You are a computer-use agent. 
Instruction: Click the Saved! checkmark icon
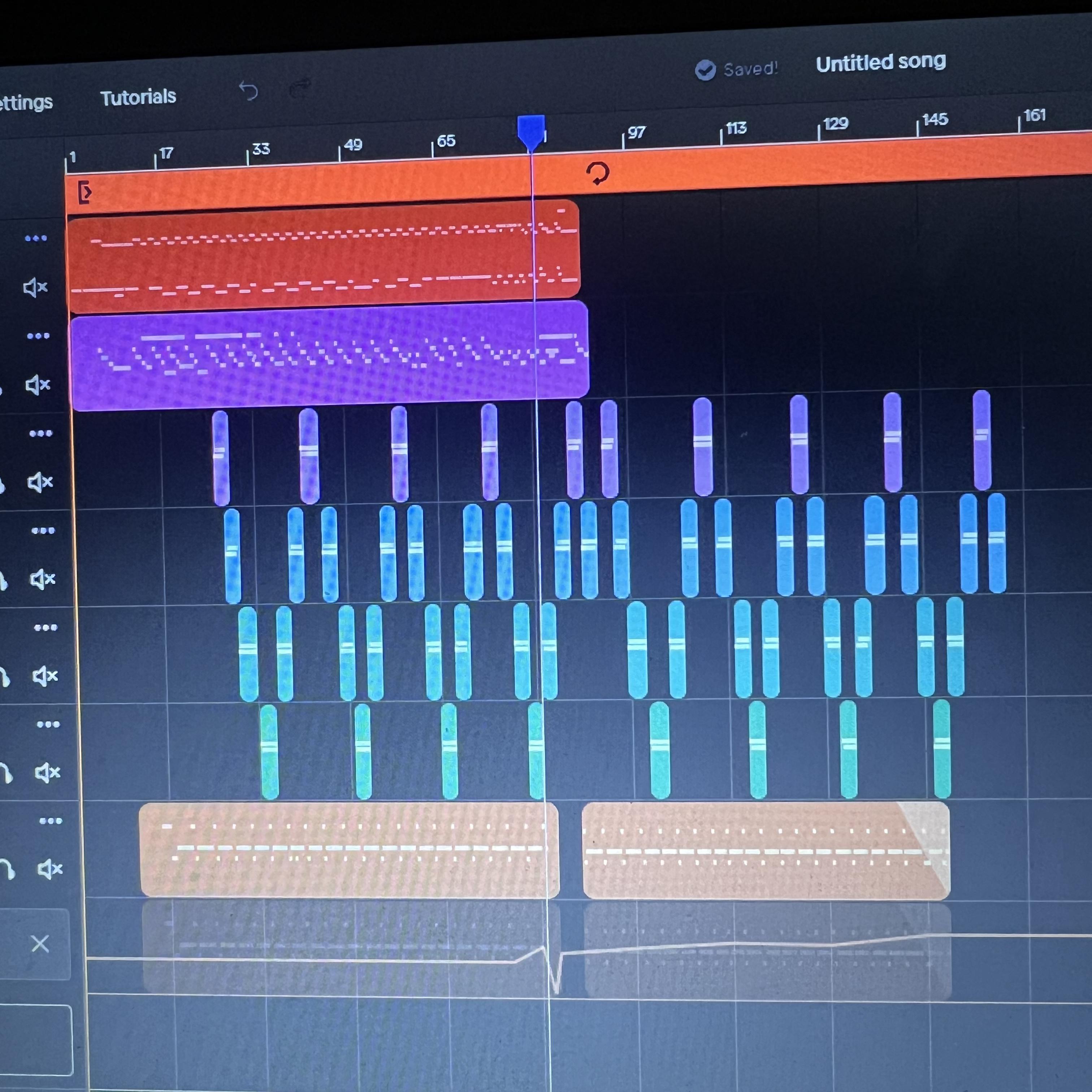tap(705, 70)
